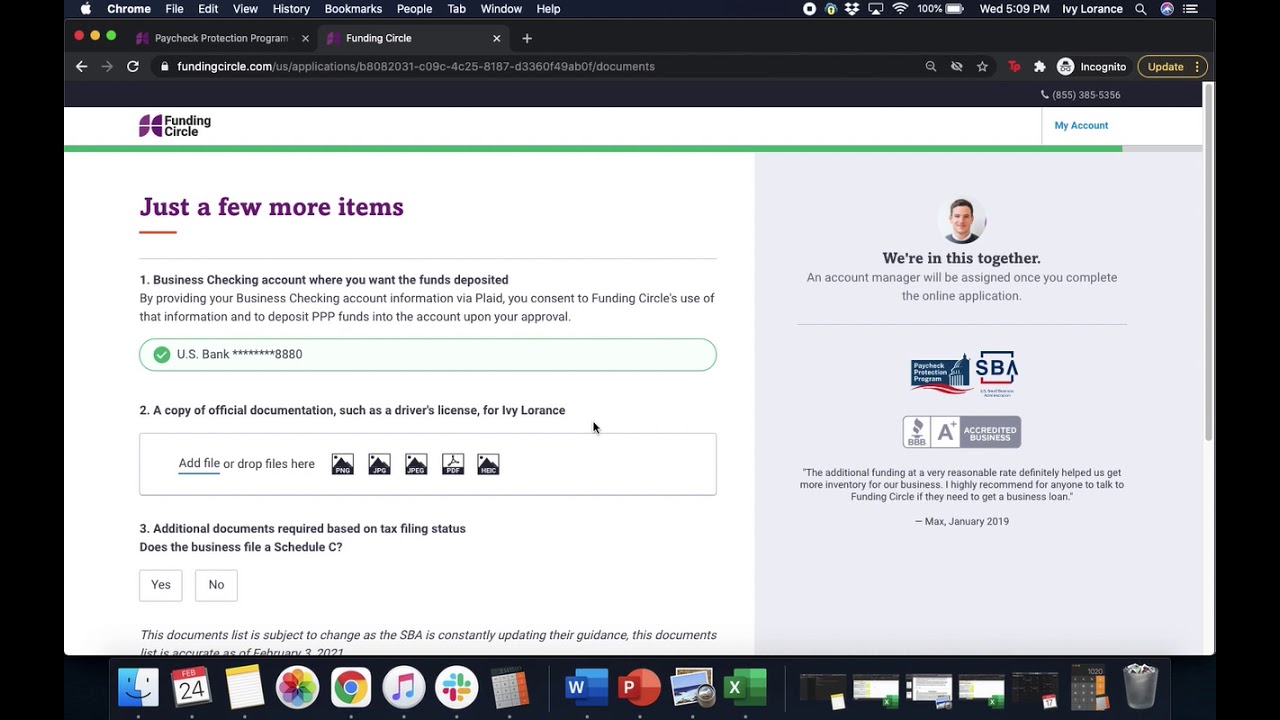Open Finder from the dock
This screenshot has height=720, width=1280.
coord(138,688)
